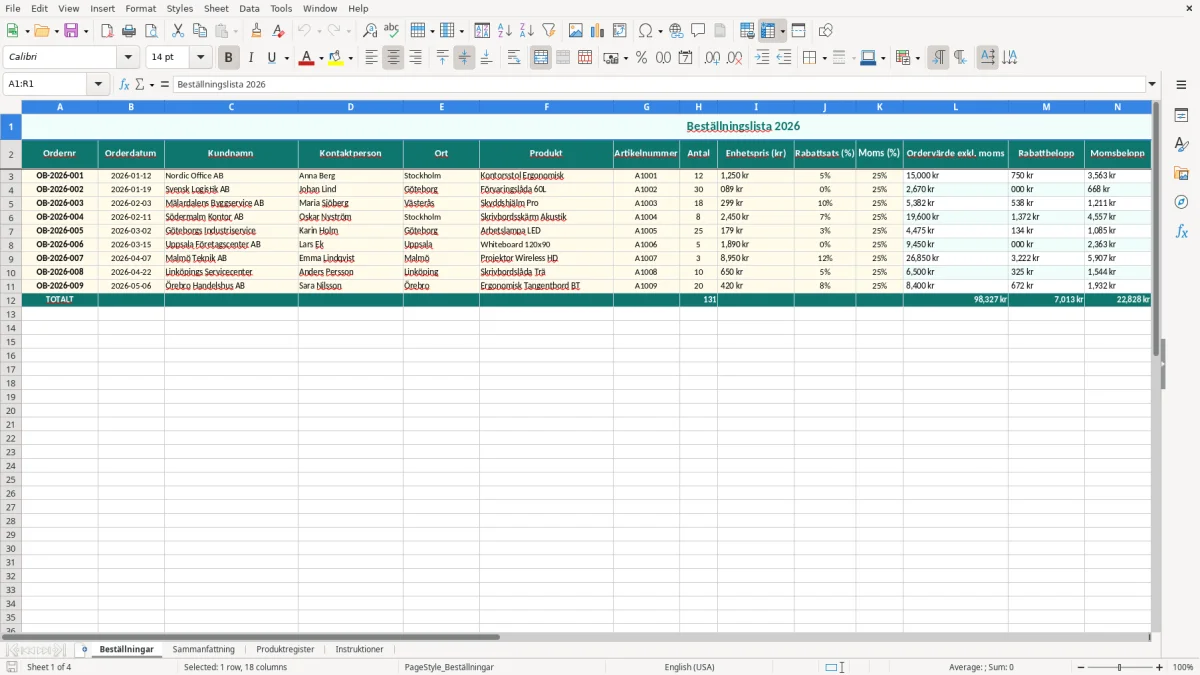Open the sidebar Navigator compass icon
The width and height of the screenshot is (1200, 675).
(x=1181, y=202)
